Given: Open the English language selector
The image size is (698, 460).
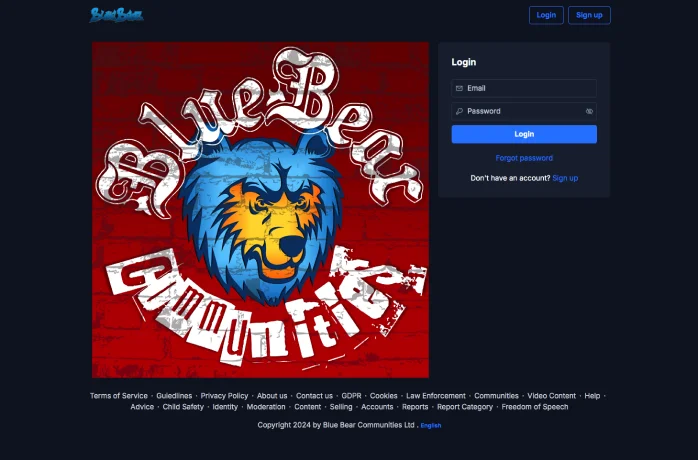Looking at the screenshot, I should (x=431, y=425).
